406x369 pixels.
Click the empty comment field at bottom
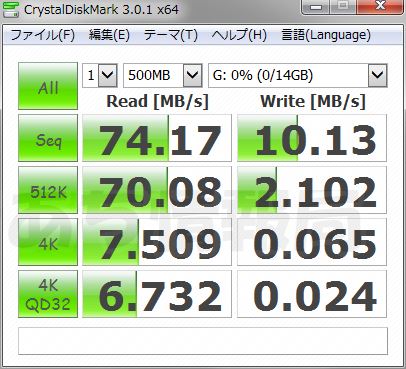[203, 341]
